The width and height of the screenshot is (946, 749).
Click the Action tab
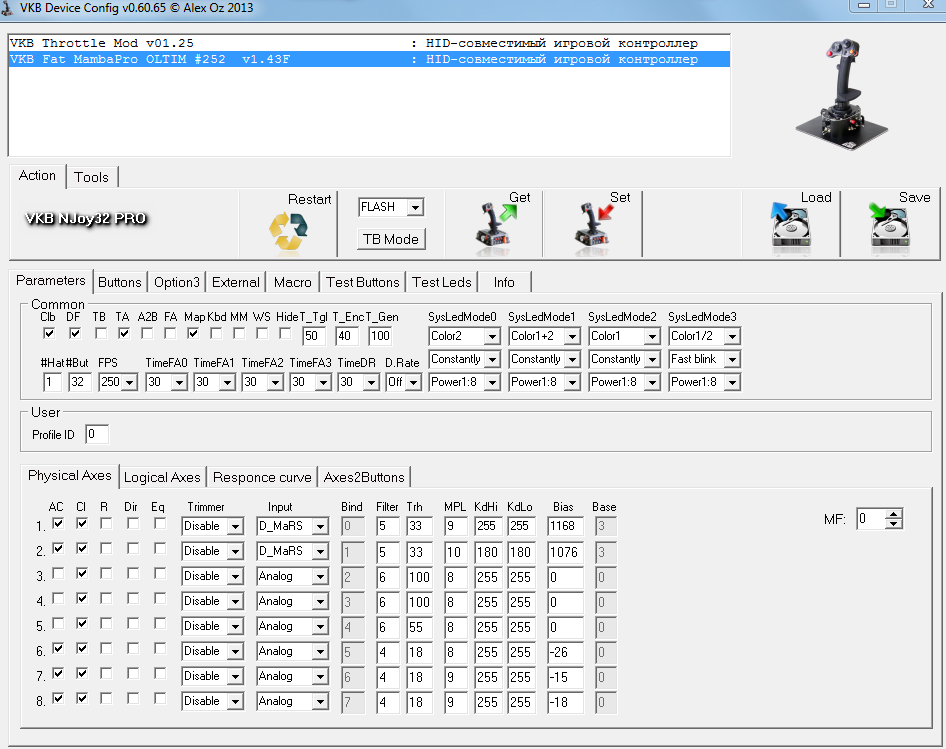[37, 176]
